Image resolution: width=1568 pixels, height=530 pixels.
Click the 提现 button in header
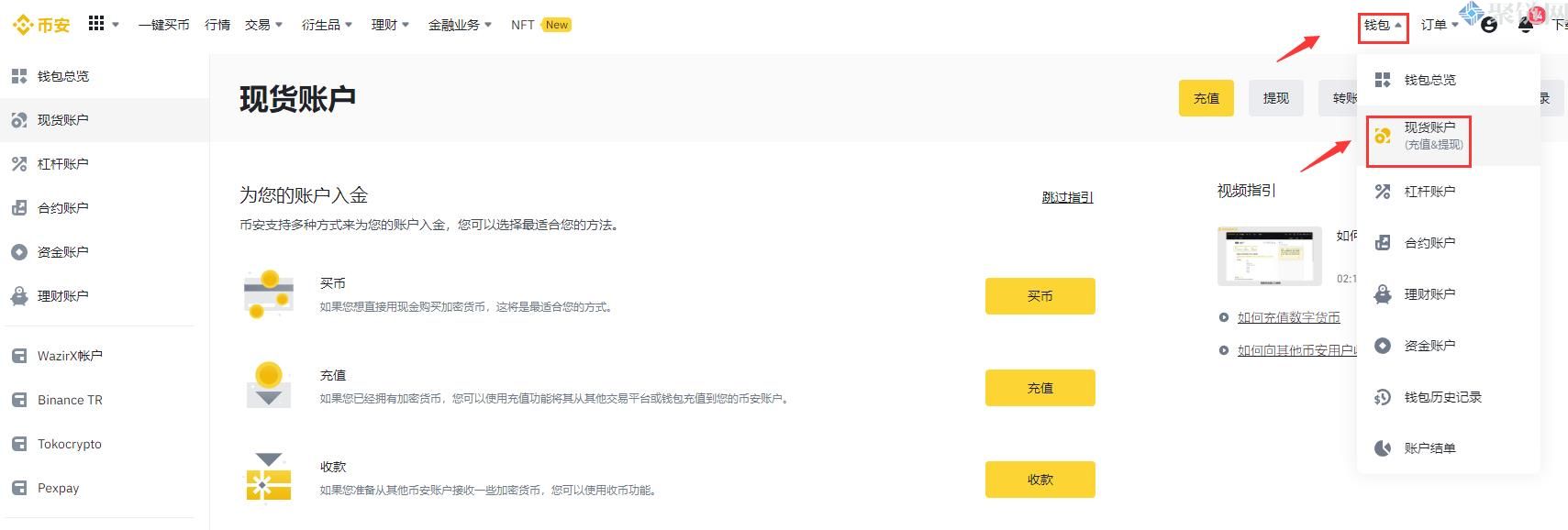tap(1275, 98)
